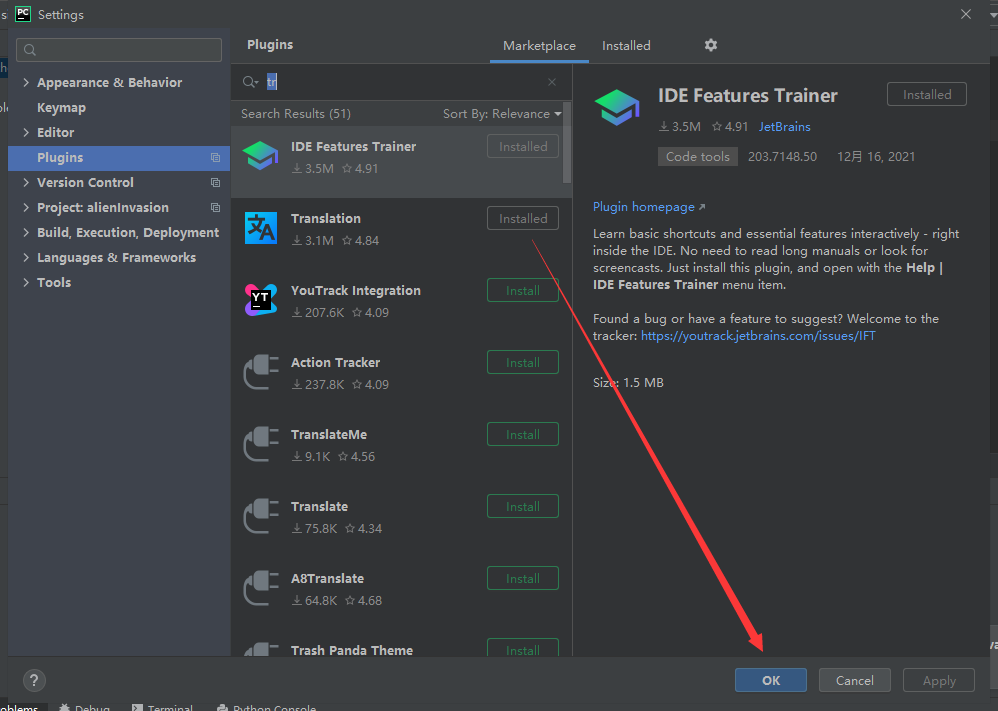
Task: Expand the Tools settings section
Action: click(26, 283)
